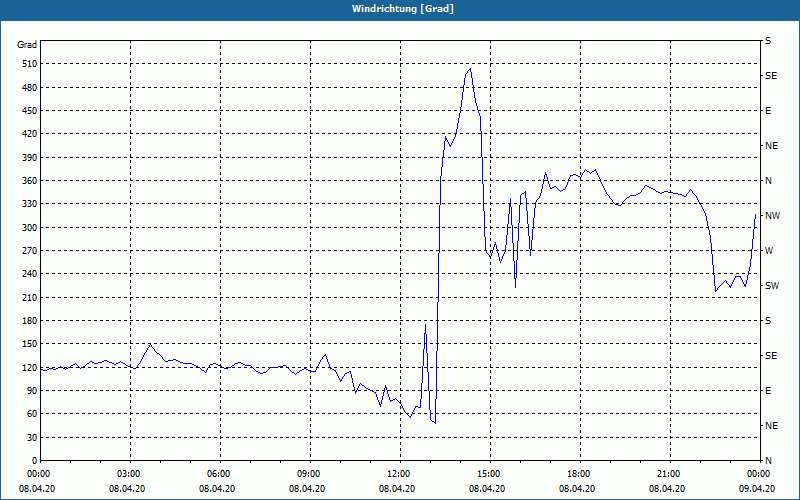This screenshot has width=800, height=500.
Task: Click the SE compass label at 480 level
Action: tap(771, 76)
